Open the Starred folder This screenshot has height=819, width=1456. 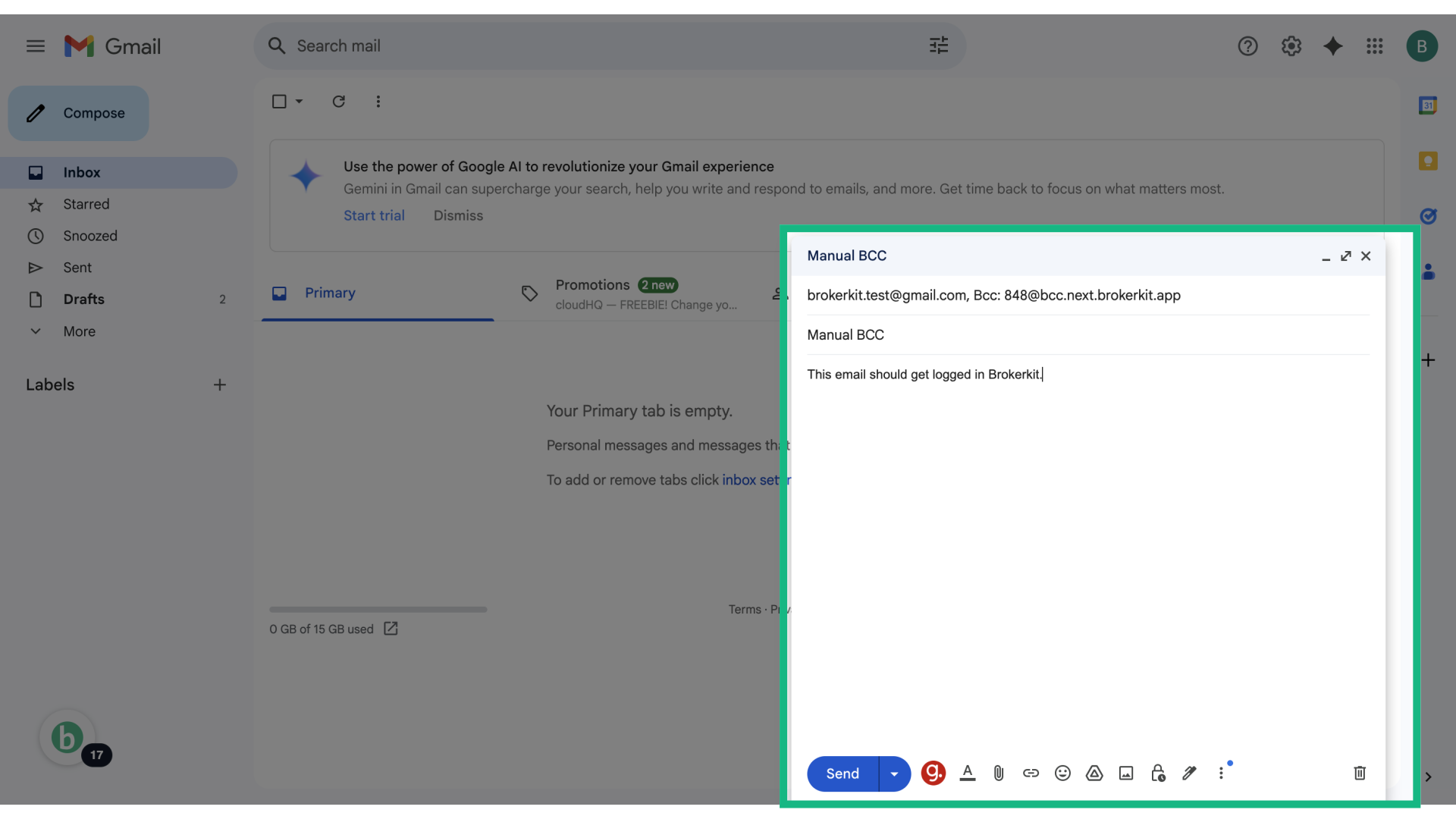118,204
